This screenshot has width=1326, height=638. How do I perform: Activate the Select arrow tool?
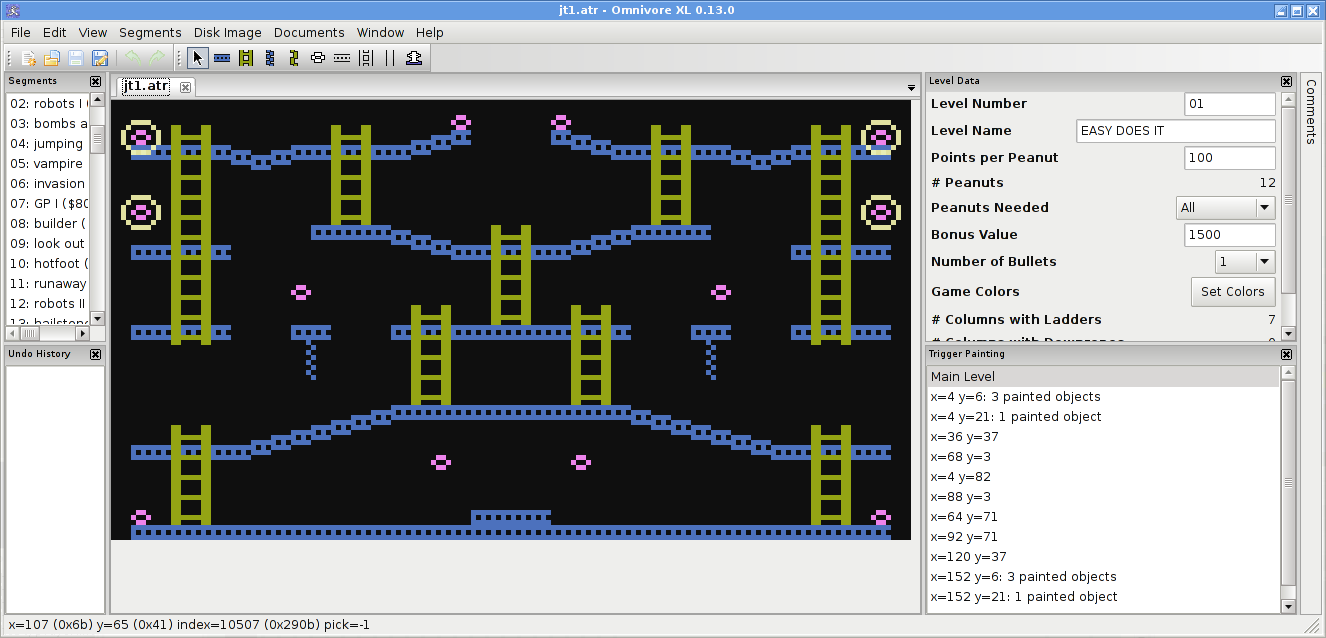pyautogui.click(x=198, y=58)
